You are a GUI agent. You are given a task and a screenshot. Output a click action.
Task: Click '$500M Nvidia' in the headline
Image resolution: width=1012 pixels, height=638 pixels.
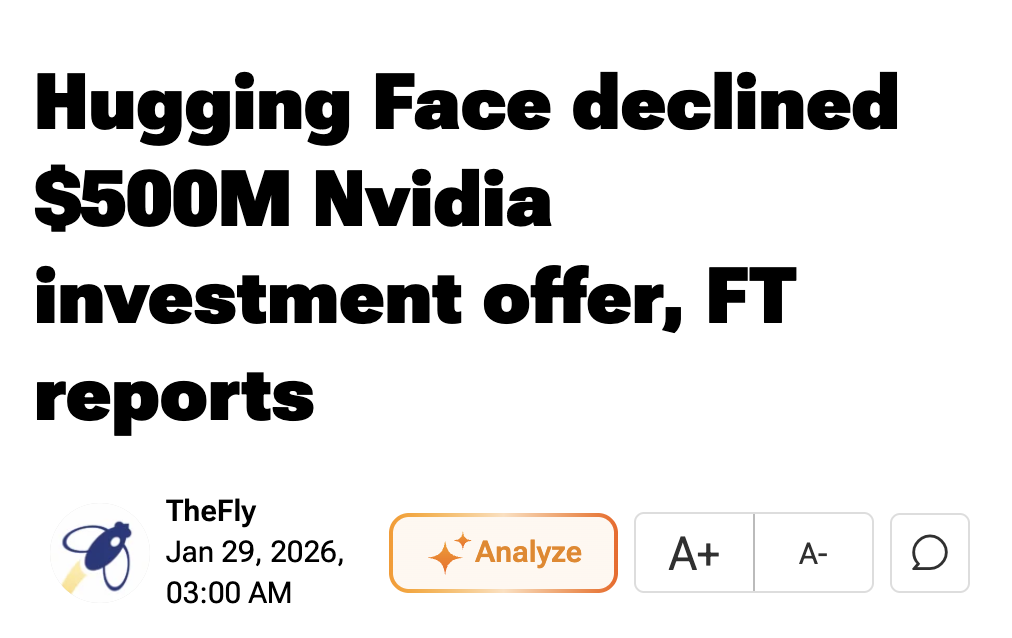click(293, 200)
